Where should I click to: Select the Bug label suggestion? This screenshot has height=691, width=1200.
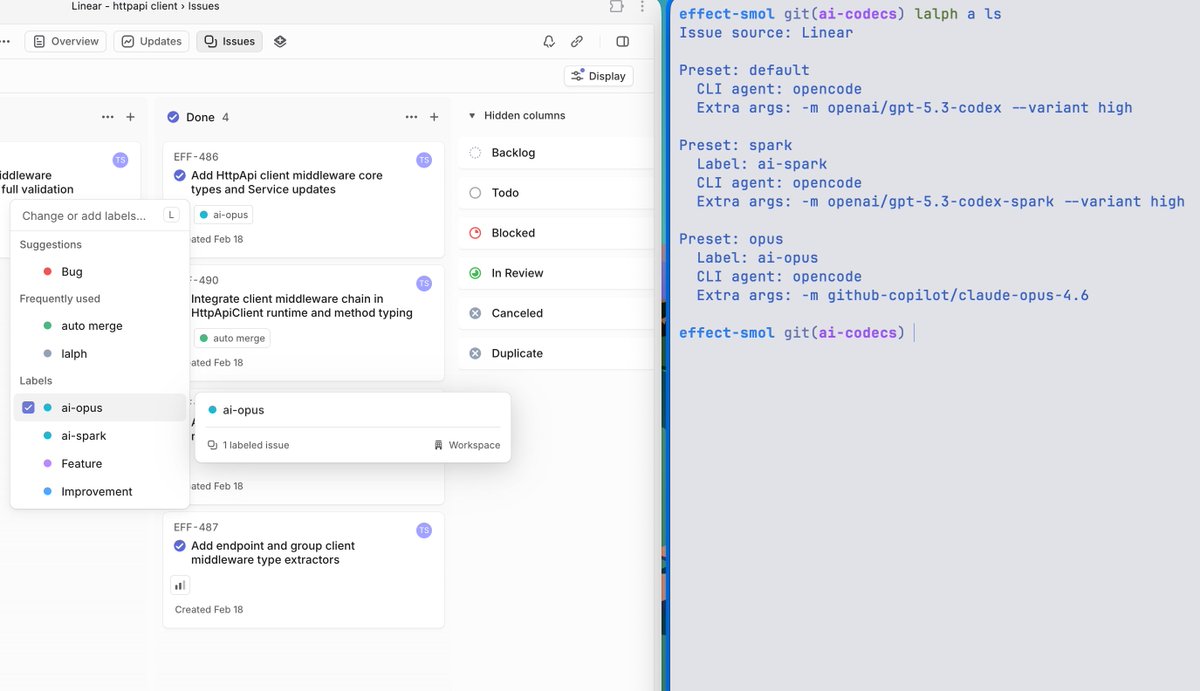(99, 272)
